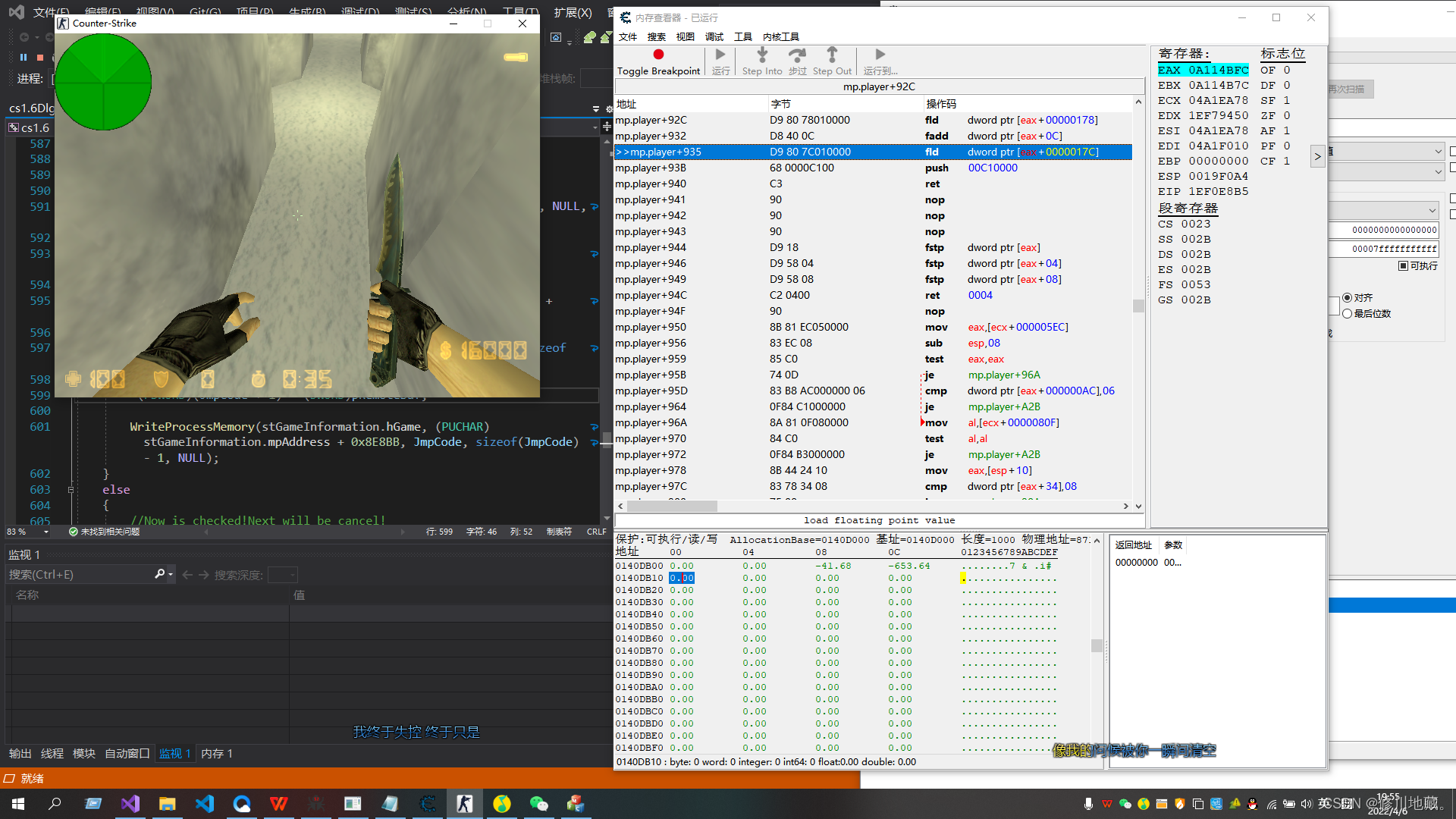Click the Run (运行) play icon

point(720,55)
